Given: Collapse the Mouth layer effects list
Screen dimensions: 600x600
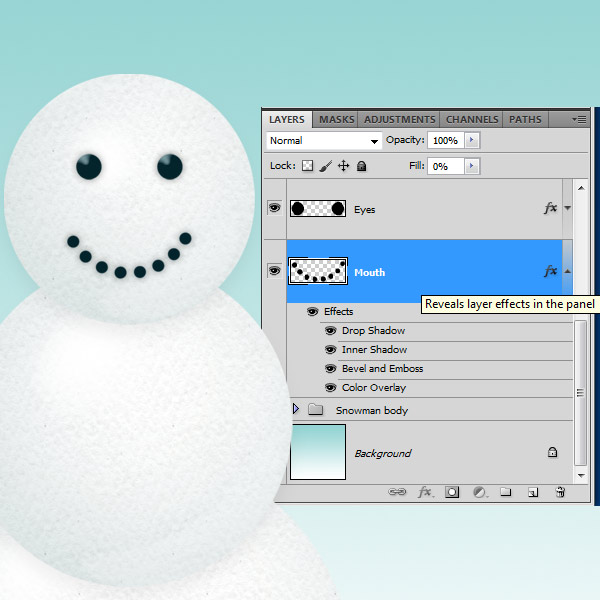Looking at the screenshot, I should (567, 271).
